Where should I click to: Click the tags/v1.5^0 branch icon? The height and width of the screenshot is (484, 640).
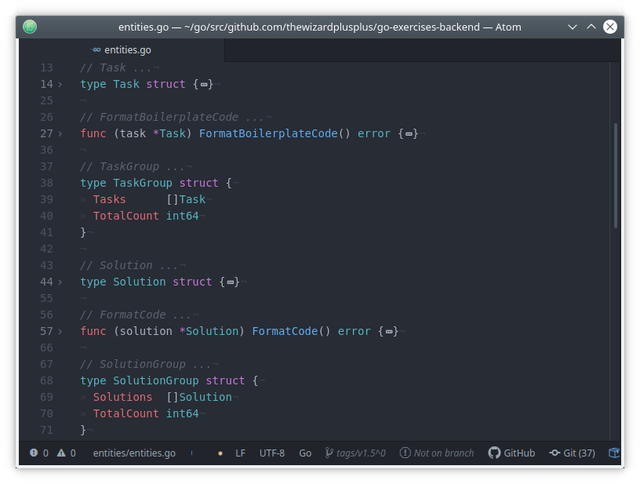coord(329,453)
